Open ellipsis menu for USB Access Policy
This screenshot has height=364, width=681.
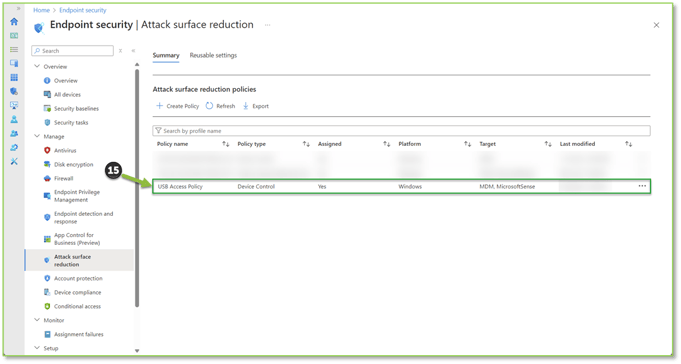642,186
